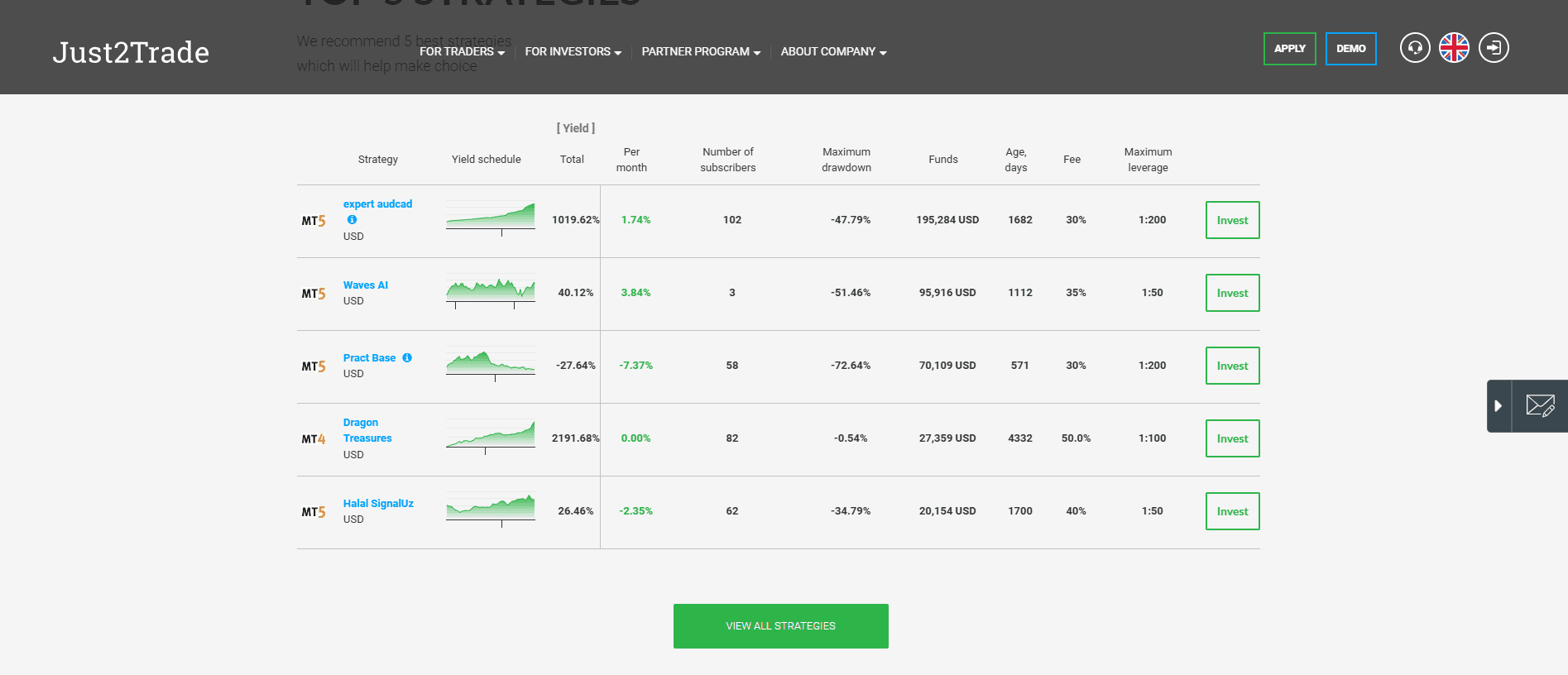View the Dragon Treasures yield chart
The width and height of the screenshot is (1568, 675).
pos(491,437)
